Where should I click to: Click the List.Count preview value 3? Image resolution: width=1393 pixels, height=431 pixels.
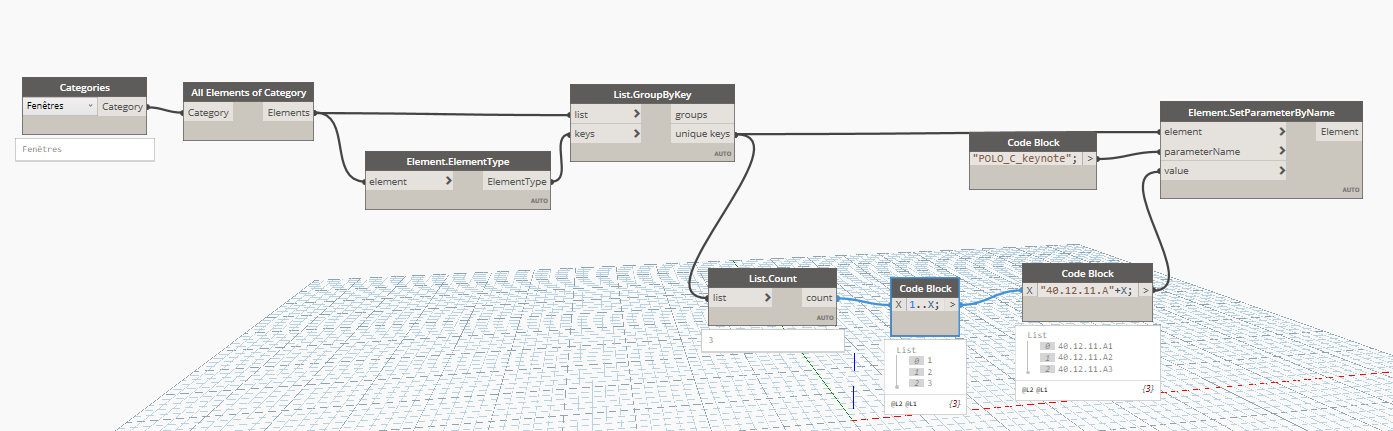711,340
